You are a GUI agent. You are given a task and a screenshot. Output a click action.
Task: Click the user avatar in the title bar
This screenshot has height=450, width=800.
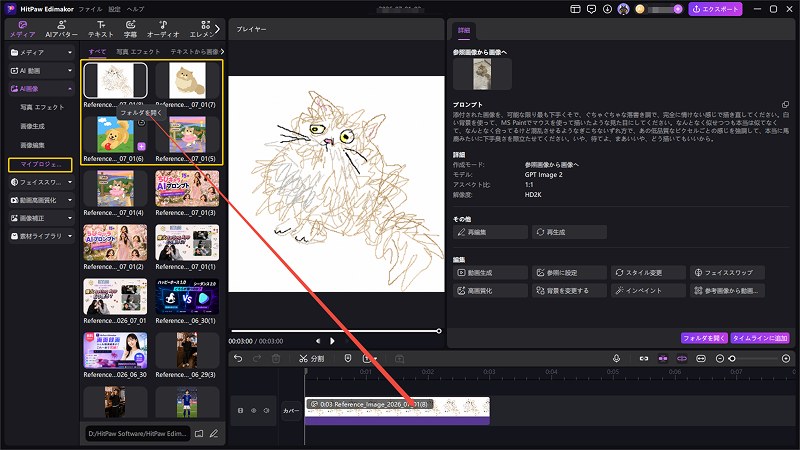point(623,9)
